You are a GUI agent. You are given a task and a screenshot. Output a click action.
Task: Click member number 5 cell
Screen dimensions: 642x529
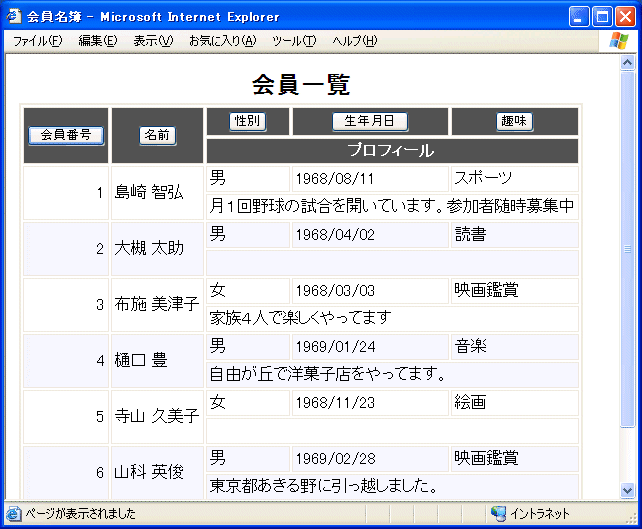click(x=66, y=416)
